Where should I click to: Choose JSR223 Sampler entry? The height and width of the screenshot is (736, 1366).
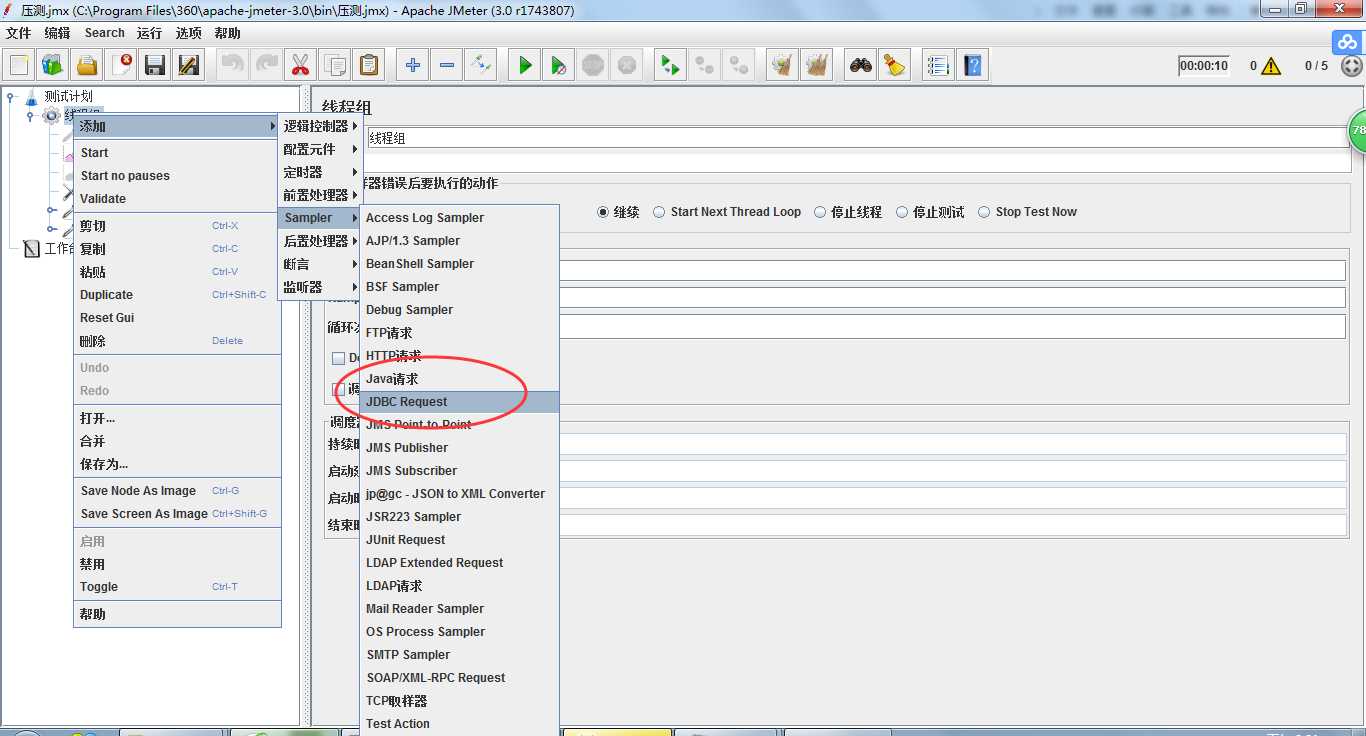459,517
